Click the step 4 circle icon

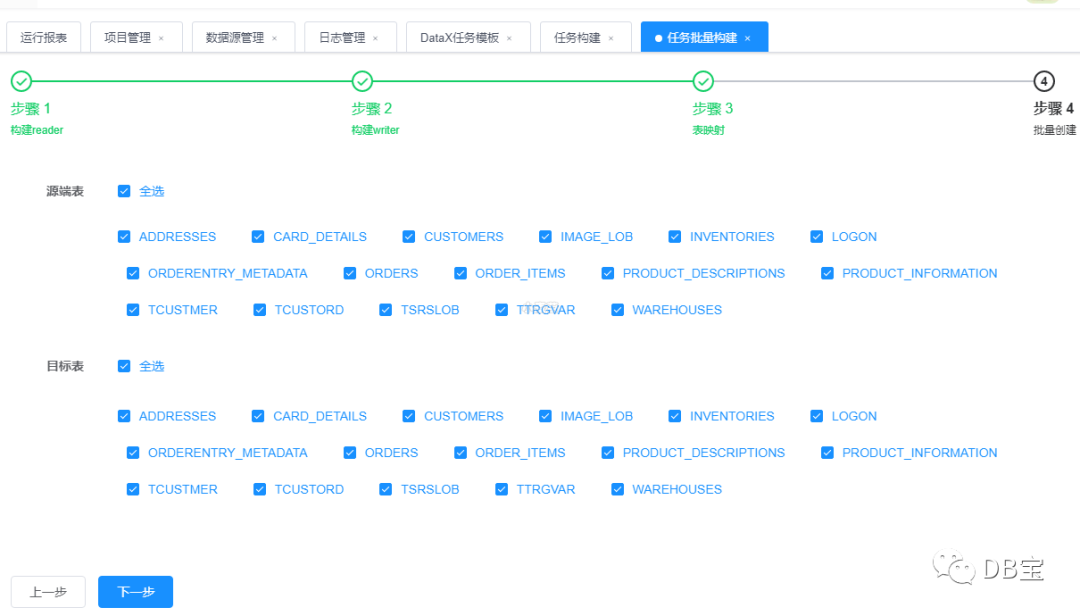(x=1044, y=81)
